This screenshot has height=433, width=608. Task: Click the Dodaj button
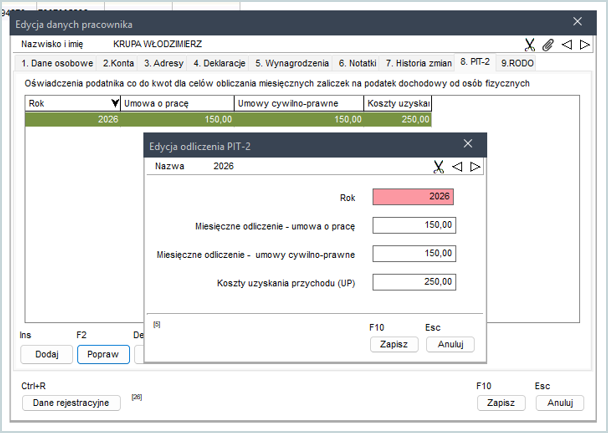[x=47, y=354]
